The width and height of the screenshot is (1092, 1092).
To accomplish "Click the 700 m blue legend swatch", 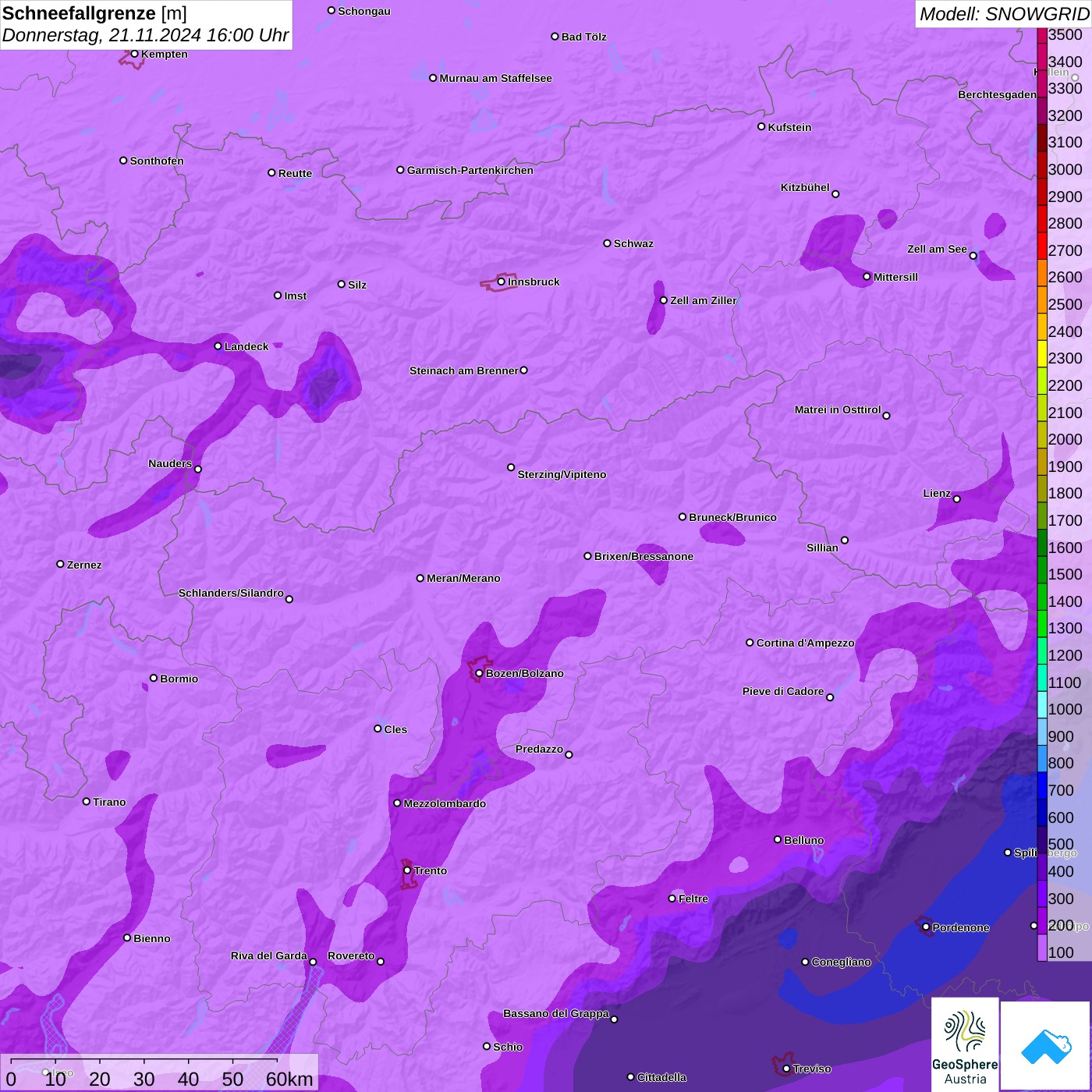I will click(1042, 785).
